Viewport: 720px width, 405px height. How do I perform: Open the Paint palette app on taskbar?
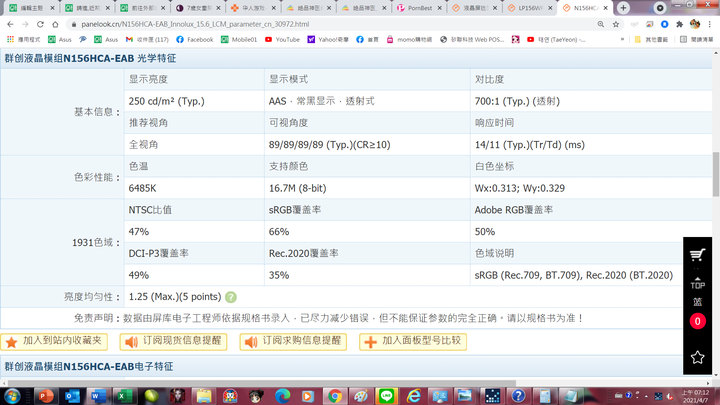(x=360, y=396)
